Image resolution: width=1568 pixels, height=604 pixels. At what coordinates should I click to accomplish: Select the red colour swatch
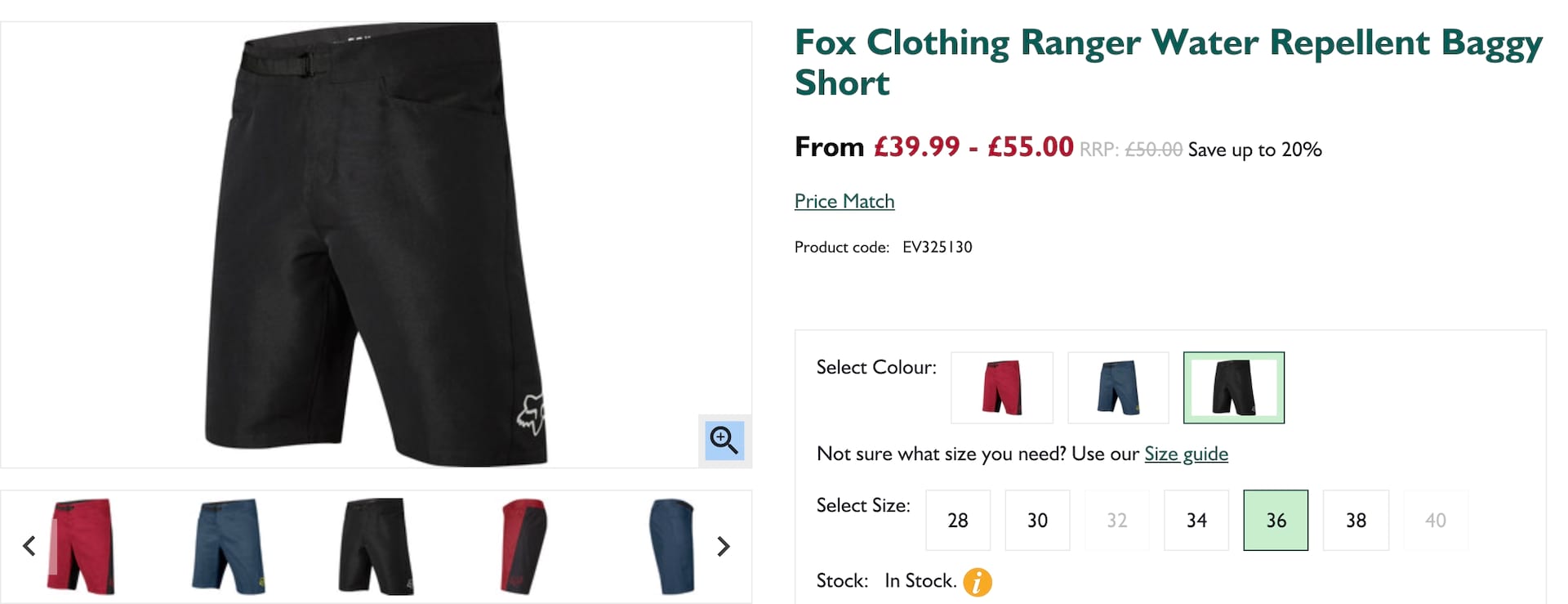pos(1002,387)
